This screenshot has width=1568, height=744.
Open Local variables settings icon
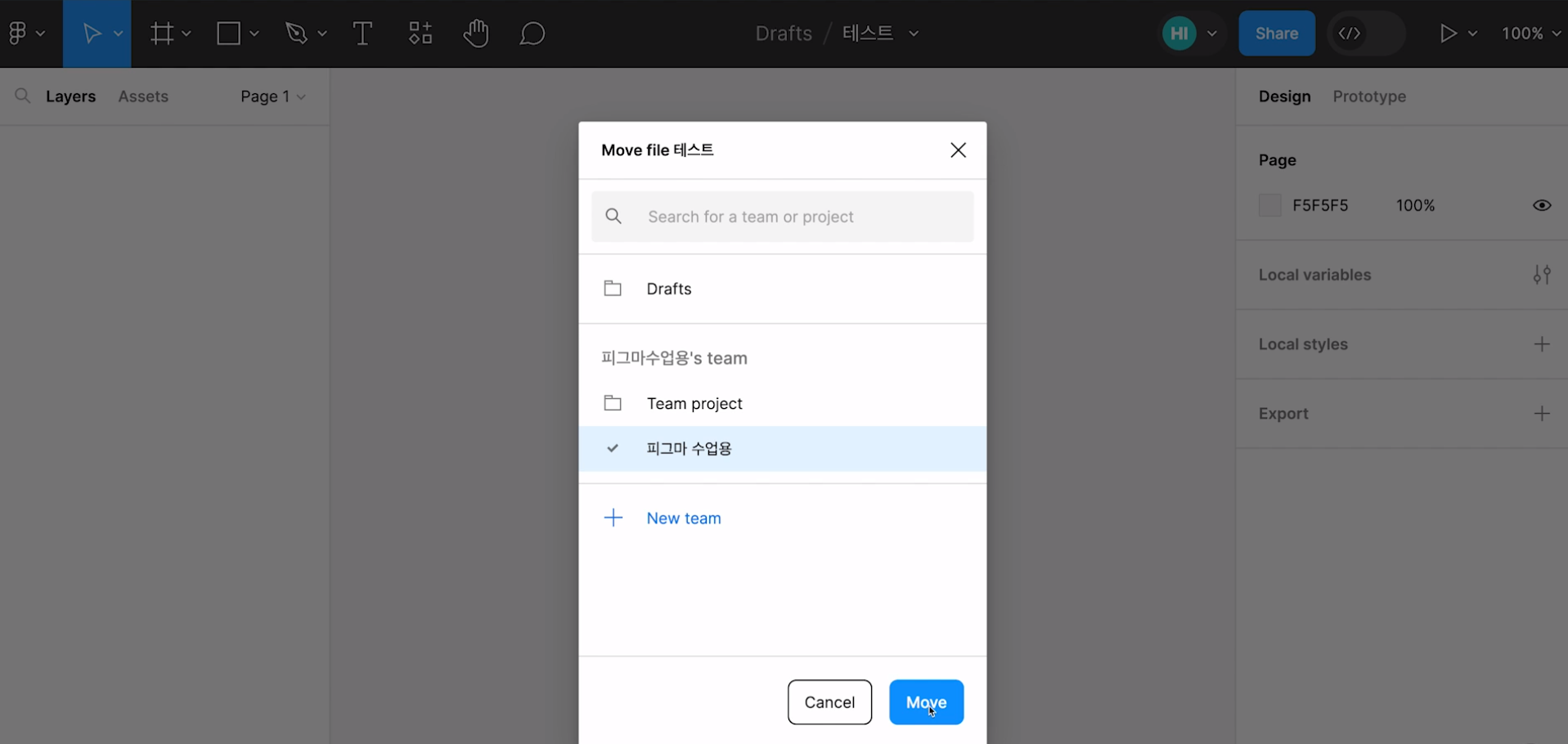tap(1542, 275)
